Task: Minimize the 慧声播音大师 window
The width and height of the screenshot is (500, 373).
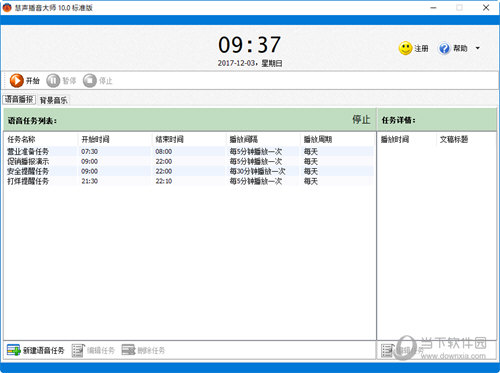Action: click(433, 8)
